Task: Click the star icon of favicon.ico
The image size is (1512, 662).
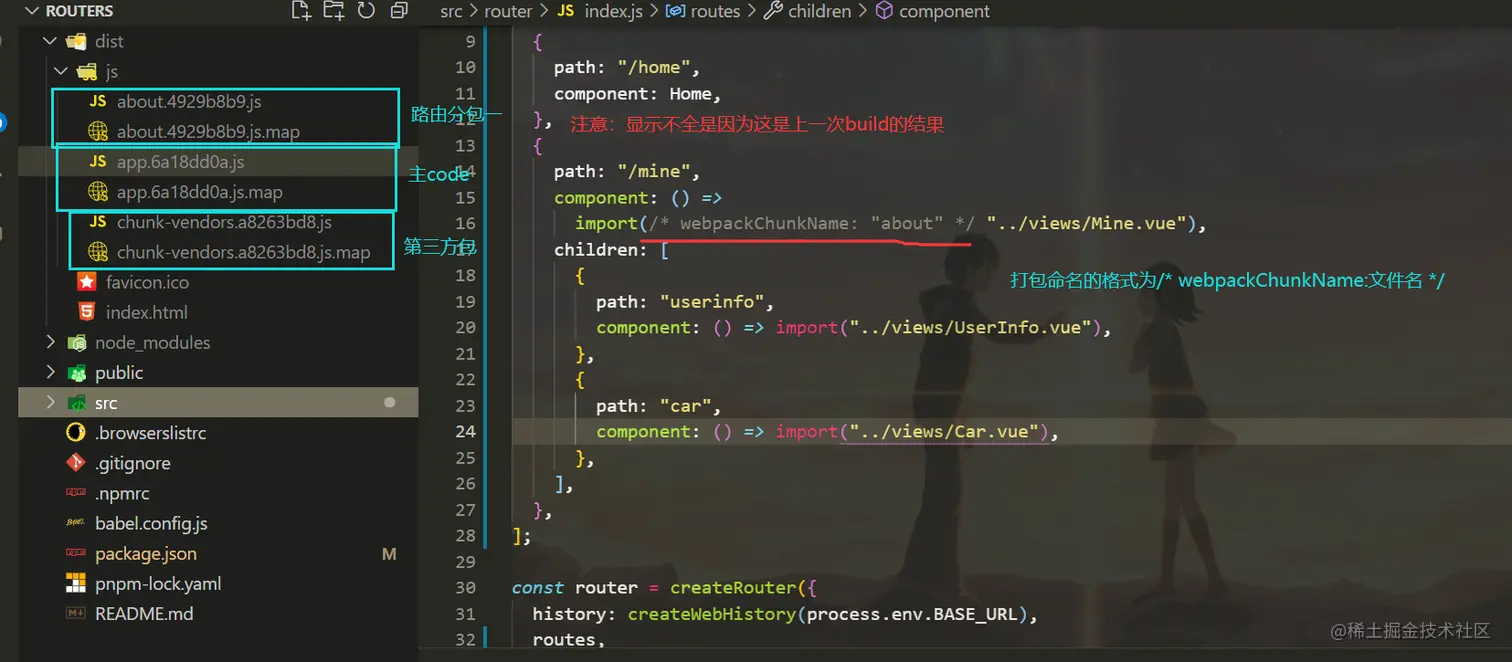Action: [87, 282]
